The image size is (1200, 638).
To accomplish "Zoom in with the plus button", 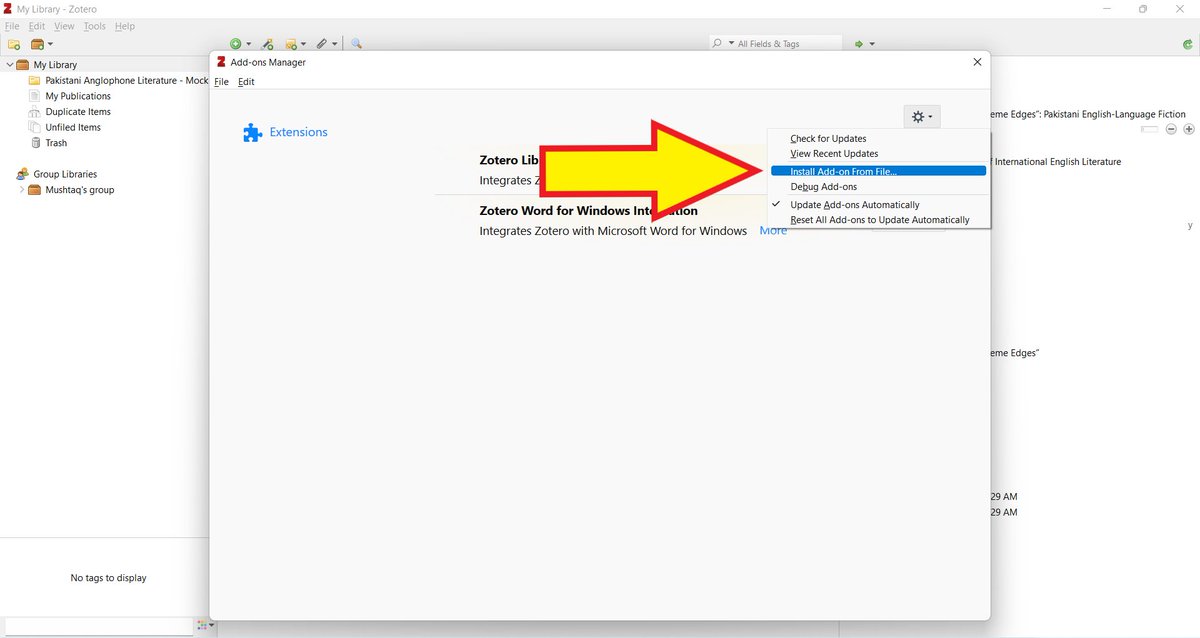I will [x=1189, y=129].
